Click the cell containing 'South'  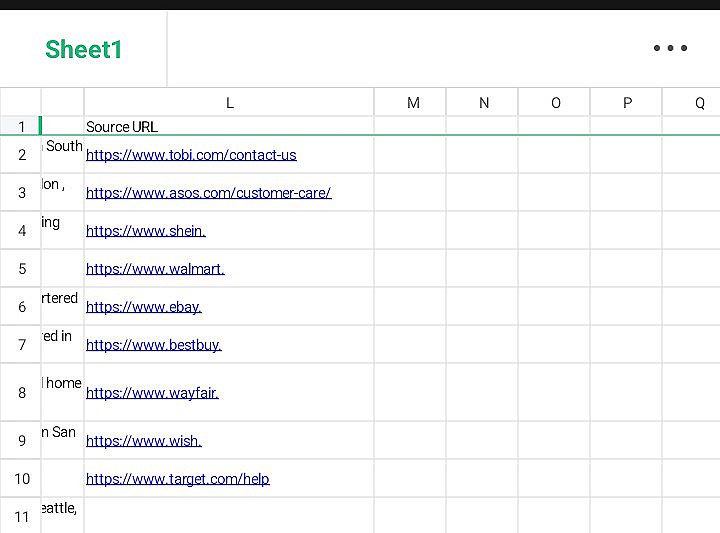[62, 155]
